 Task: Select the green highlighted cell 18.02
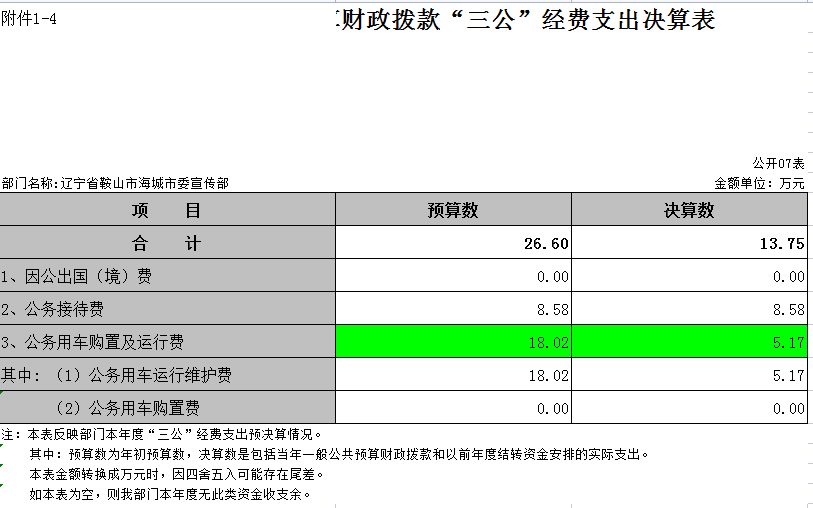tap(453, 342)
